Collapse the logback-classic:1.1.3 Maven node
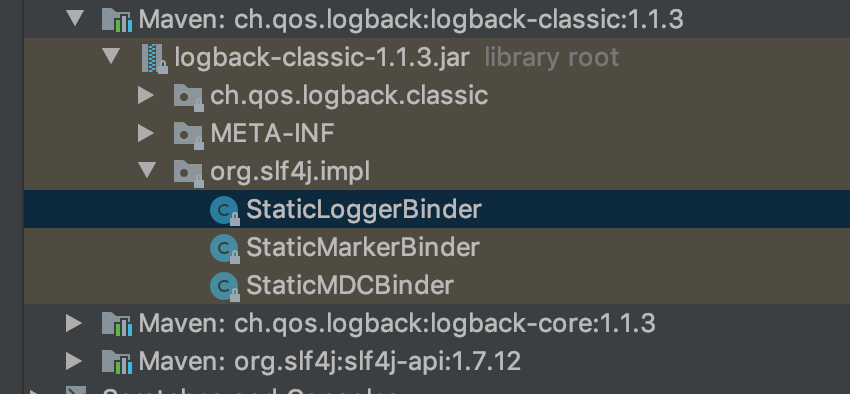The height and width of the screenshot is (394, 850). pos(75,19)
